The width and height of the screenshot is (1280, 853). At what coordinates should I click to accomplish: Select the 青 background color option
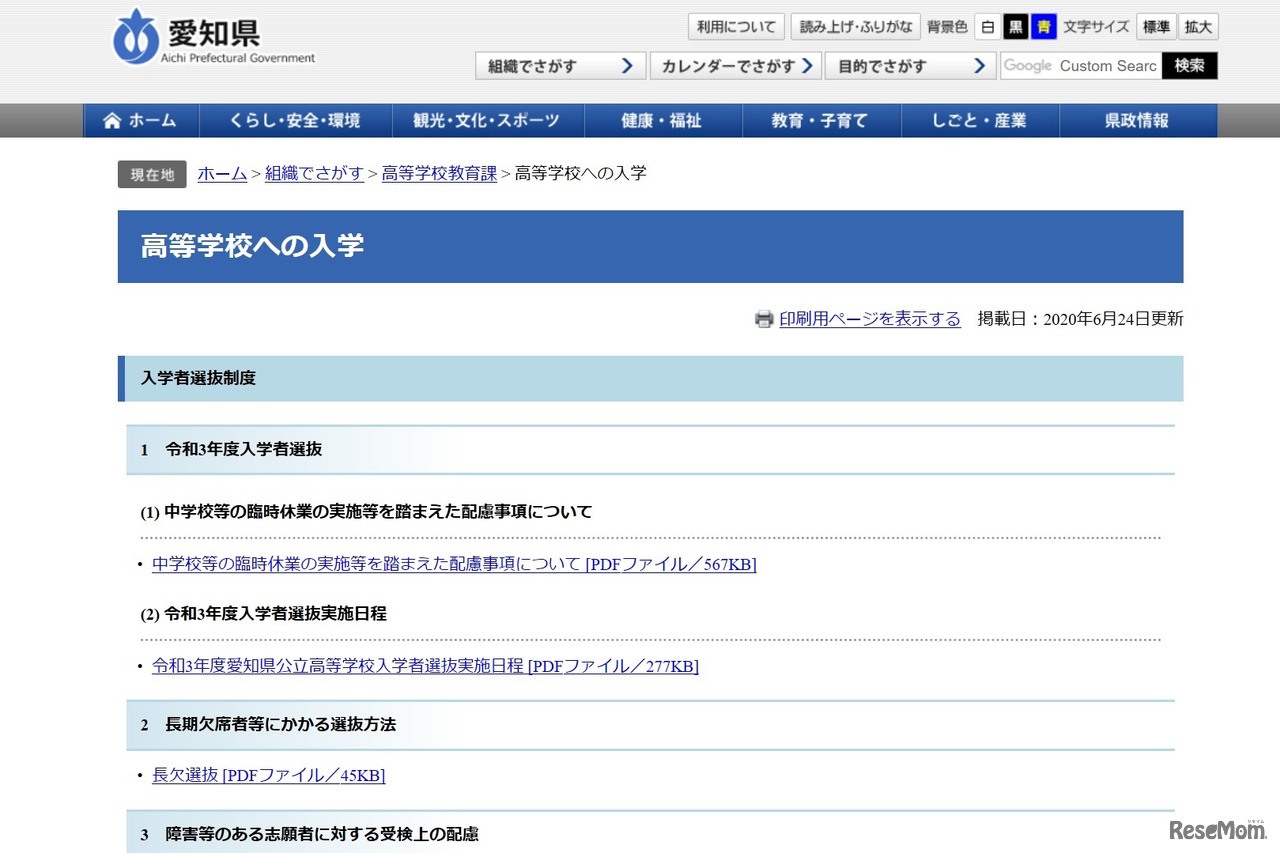pyautogui.click(x=1042, y=27)
